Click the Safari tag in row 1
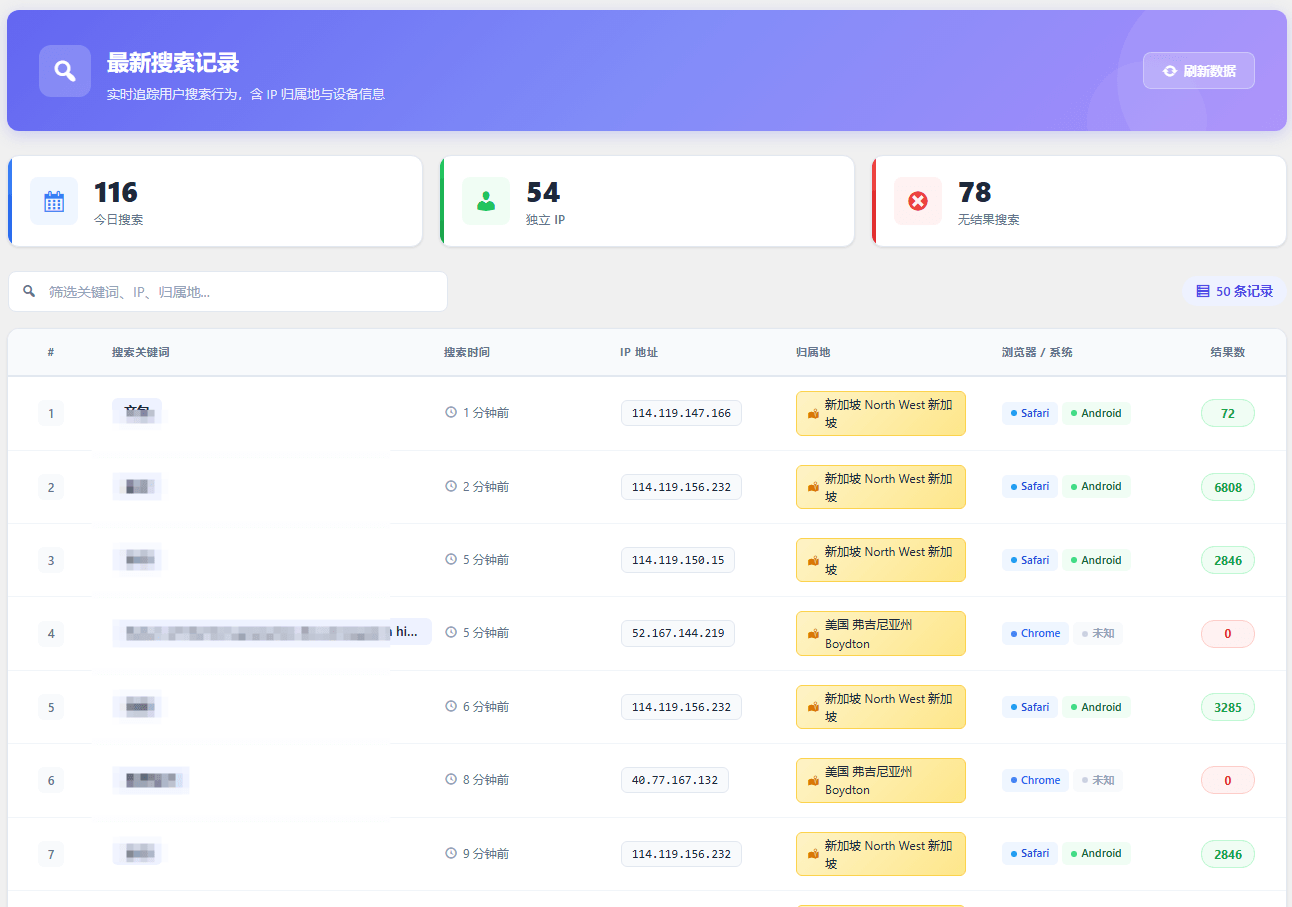Screen dimensions: 1292x907 tap(1030, 413)
